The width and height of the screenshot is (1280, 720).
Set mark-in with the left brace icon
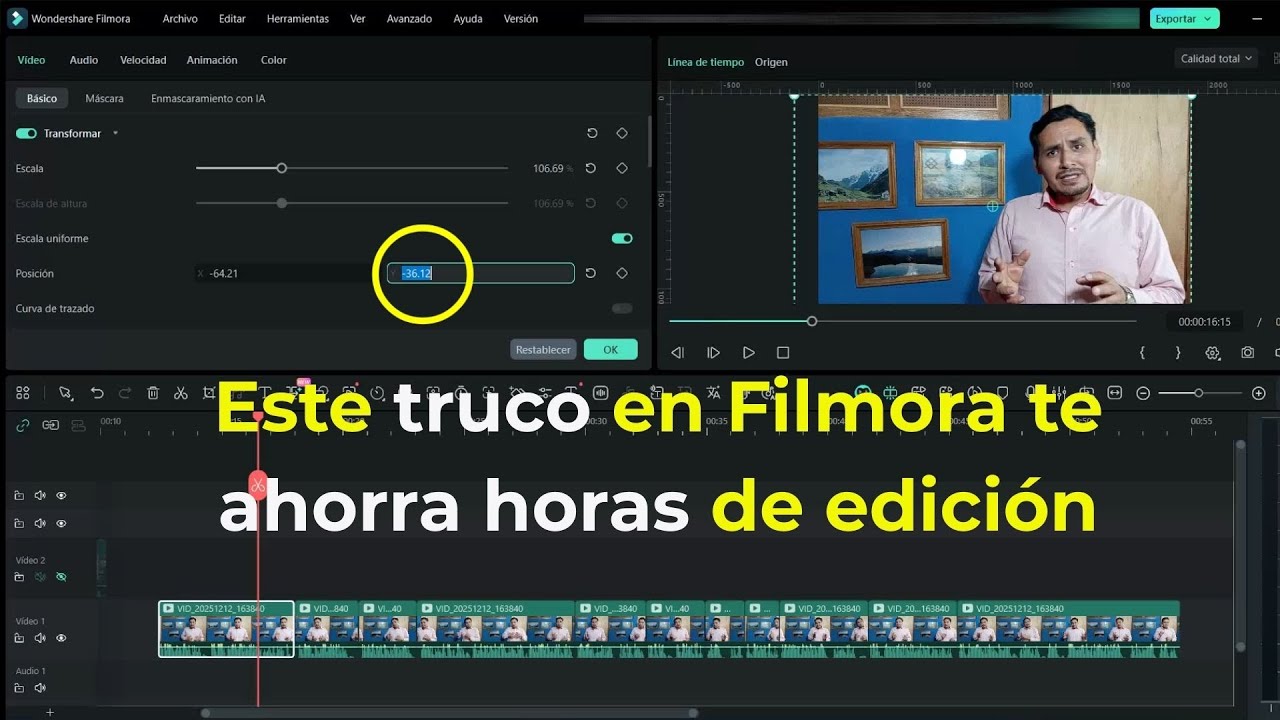(x=1142, y=352)
